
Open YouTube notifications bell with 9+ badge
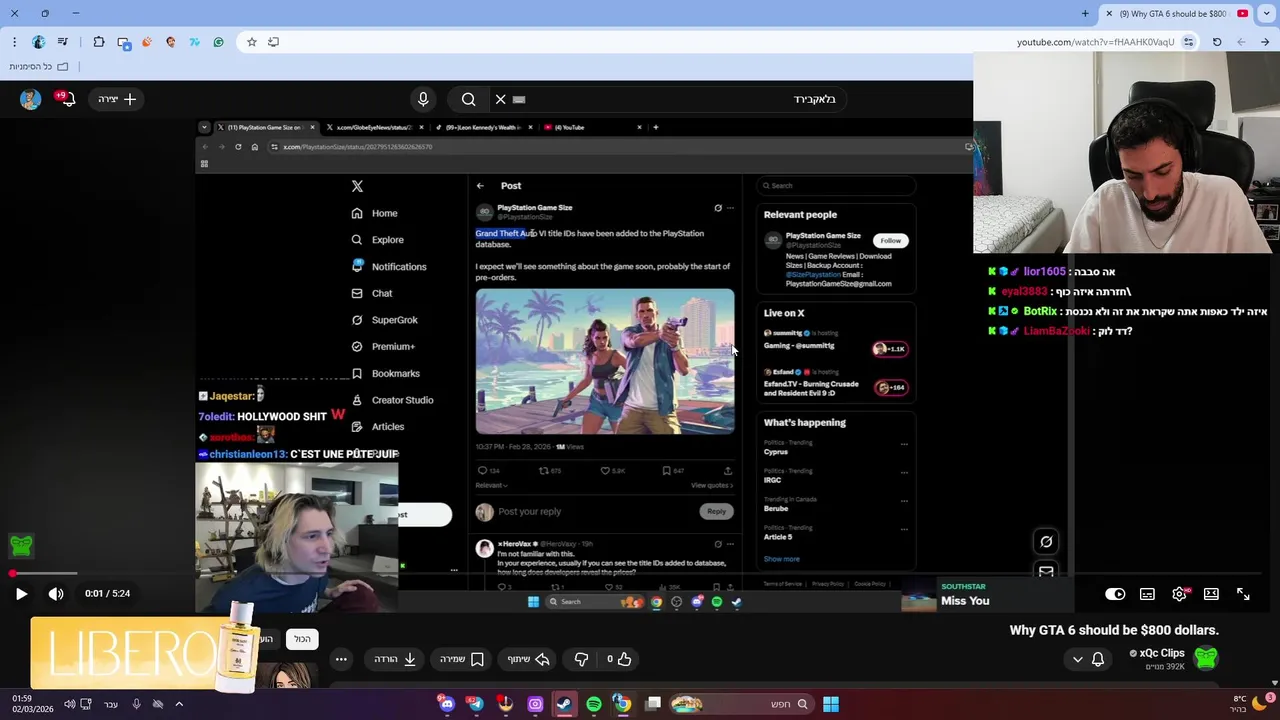66,99
